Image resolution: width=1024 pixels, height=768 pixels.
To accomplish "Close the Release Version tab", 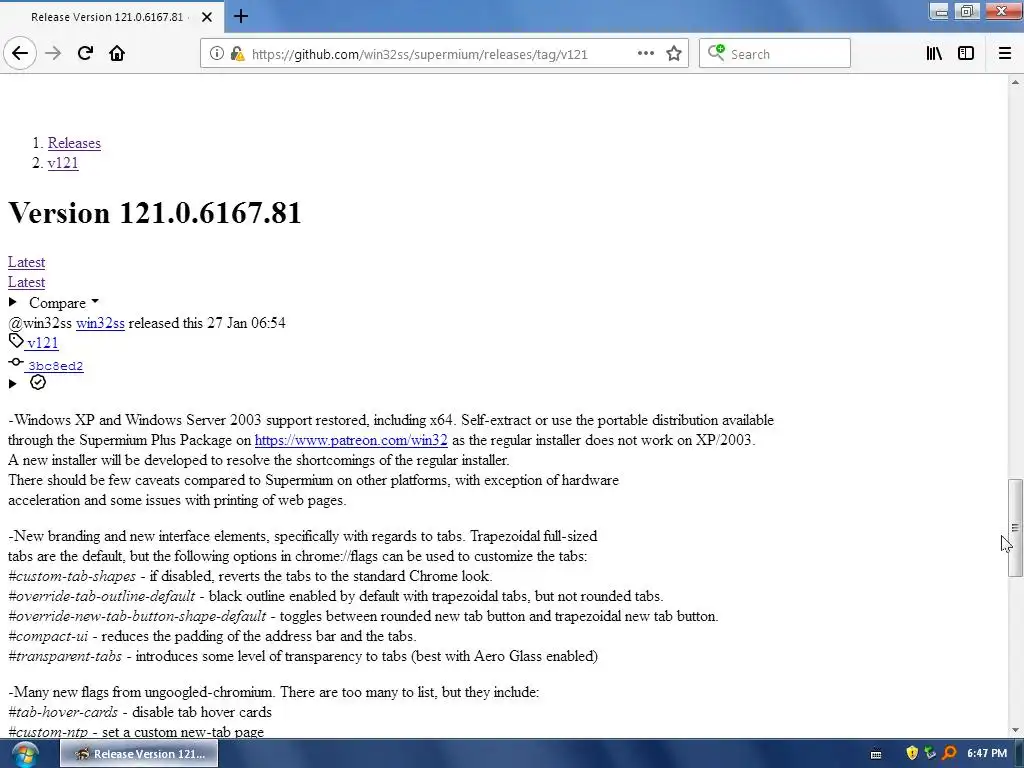I will (x=206, y=17).
